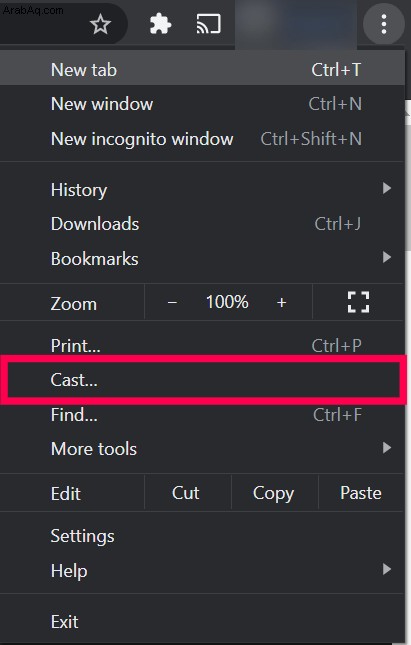Expand the History submenu arrow
The image size is (411, 645).
(x=386, y=188)
